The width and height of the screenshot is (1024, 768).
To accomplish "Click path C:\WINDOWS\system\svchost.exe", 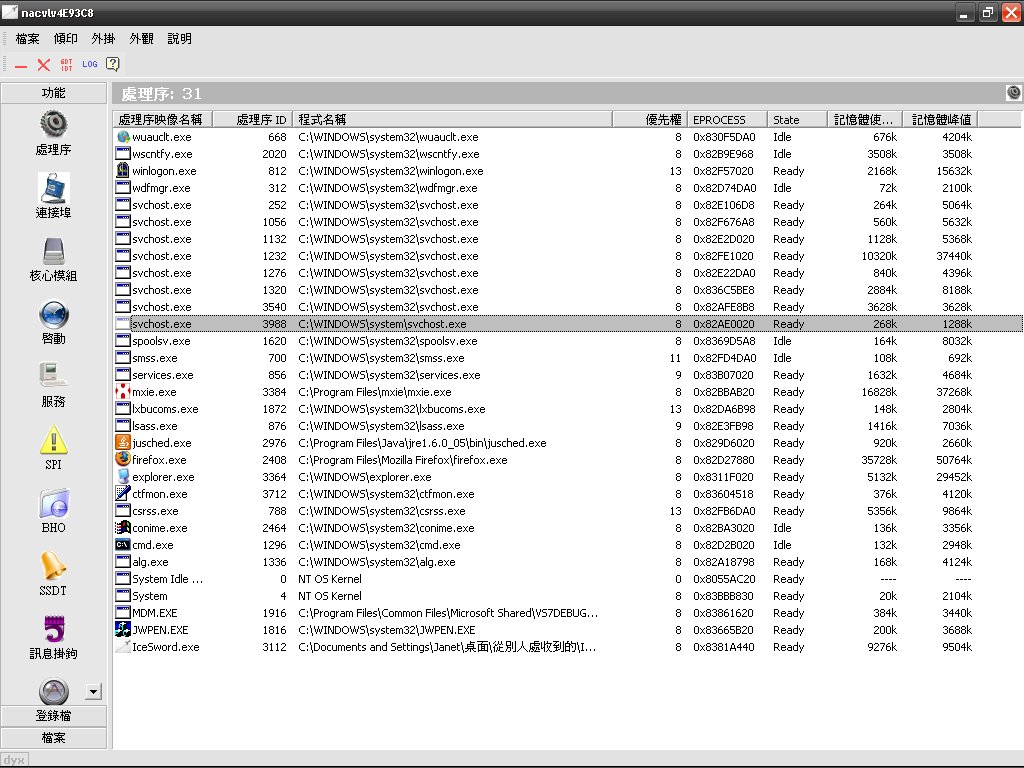I will point(382,324).
